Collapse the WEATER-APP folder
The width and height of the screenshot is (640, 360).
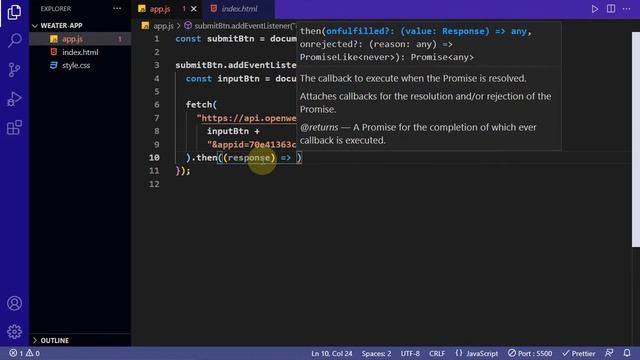pyautogui.click(x=61, y=25)
